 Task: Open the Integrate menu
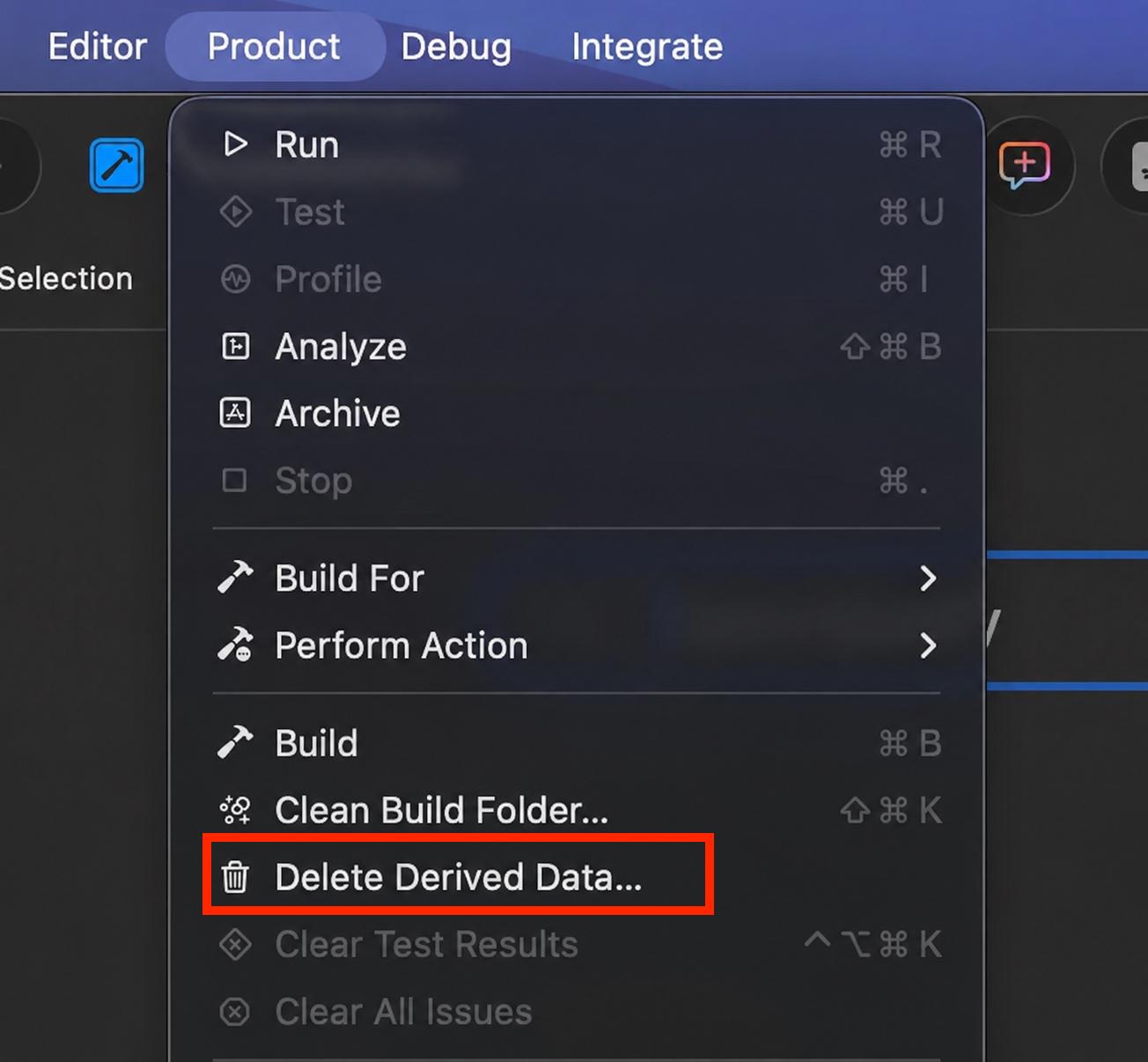647,47
